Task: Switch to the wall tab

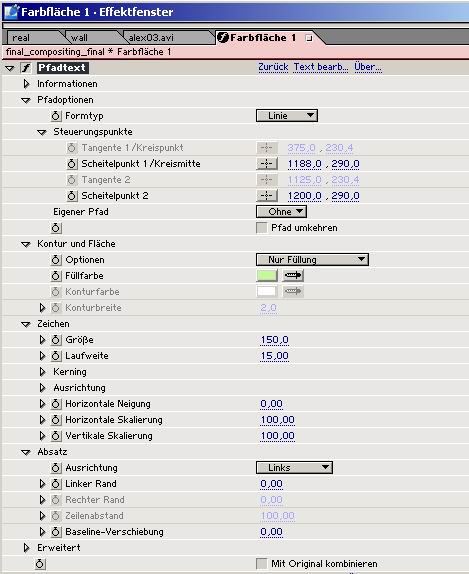Action: point(79,38)
